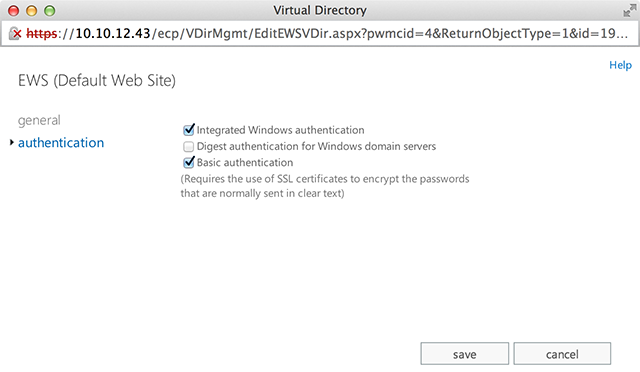
Task: Click the URL path in the address bar
Action: (389, 33)
